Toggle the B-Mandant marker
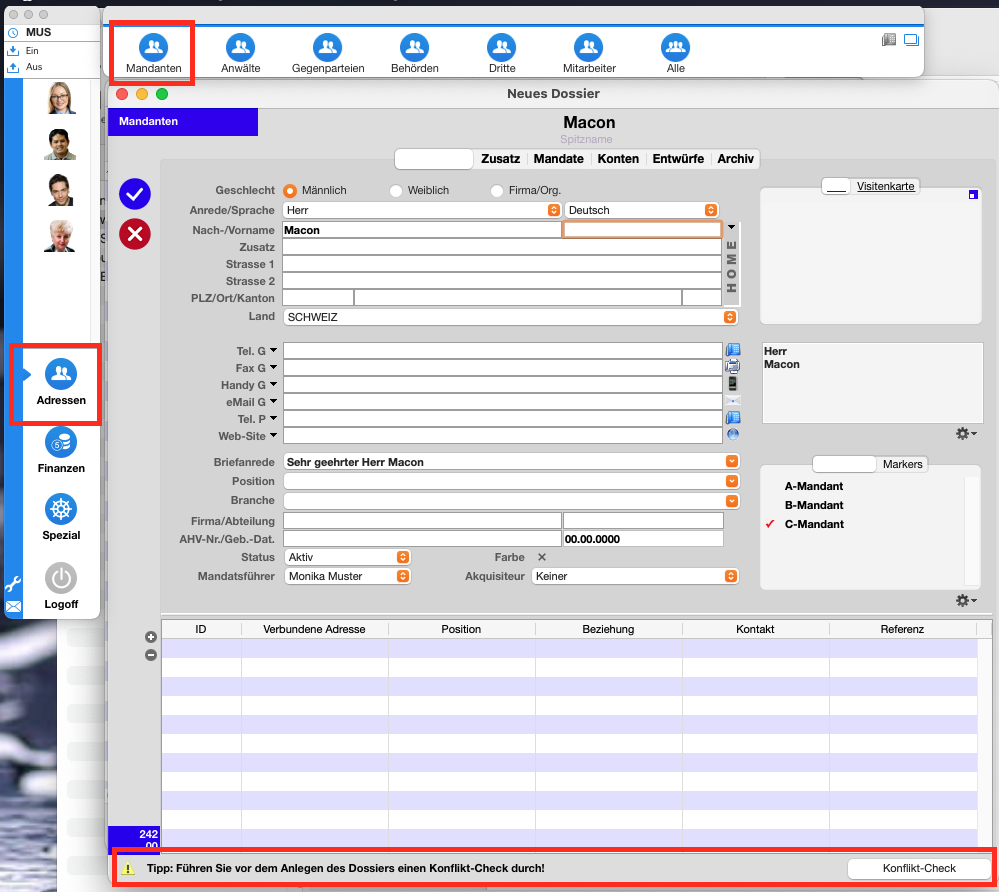 click(x=814, y=505)
